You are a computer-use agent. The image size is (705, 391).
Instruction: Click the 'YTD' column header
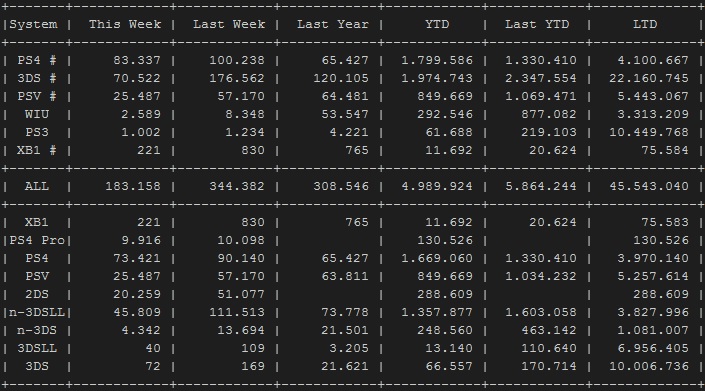pos(437,24)
